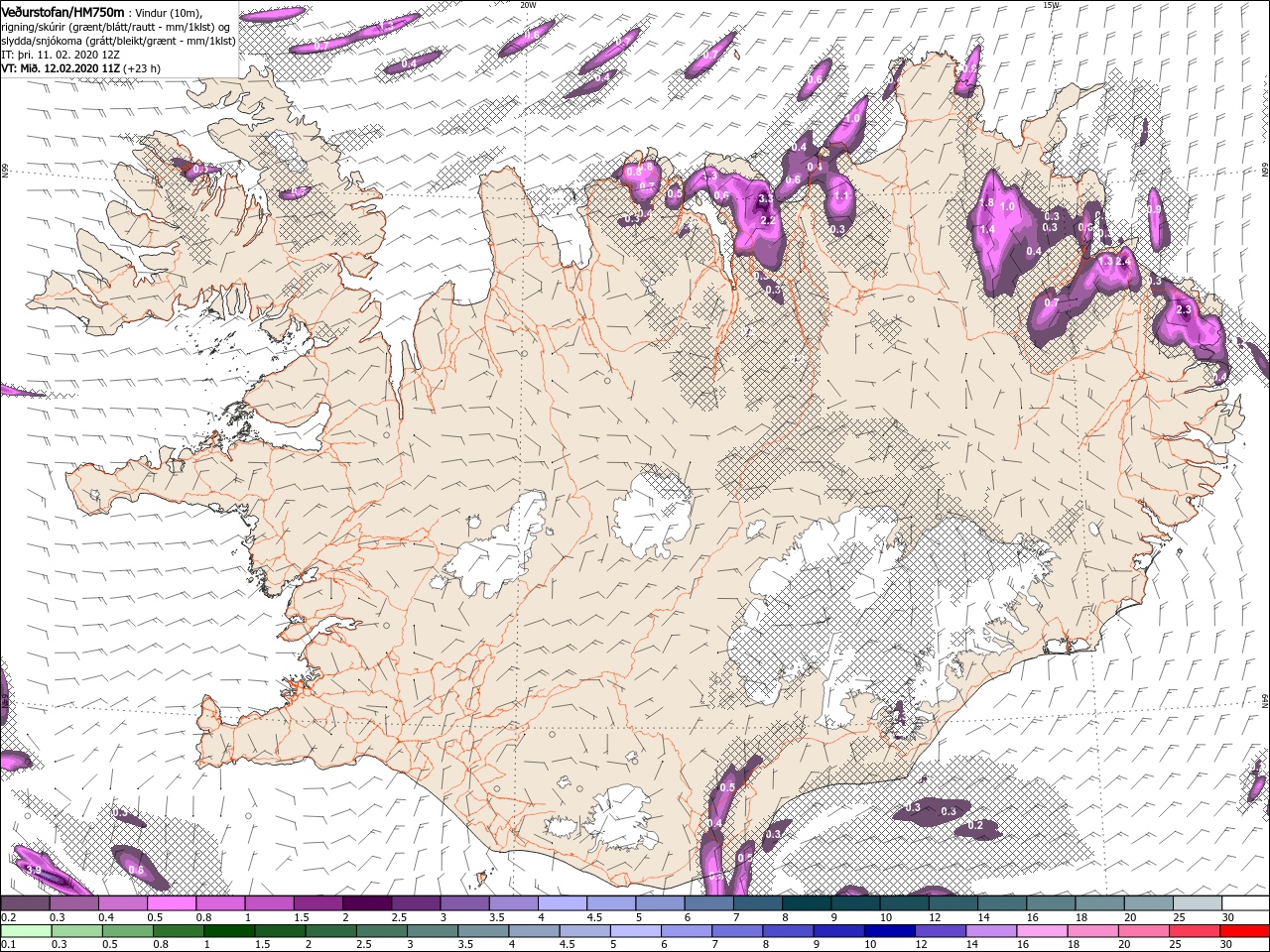
Task: Click the '1.4' snowfall value on the map
Action: point(987,229)
